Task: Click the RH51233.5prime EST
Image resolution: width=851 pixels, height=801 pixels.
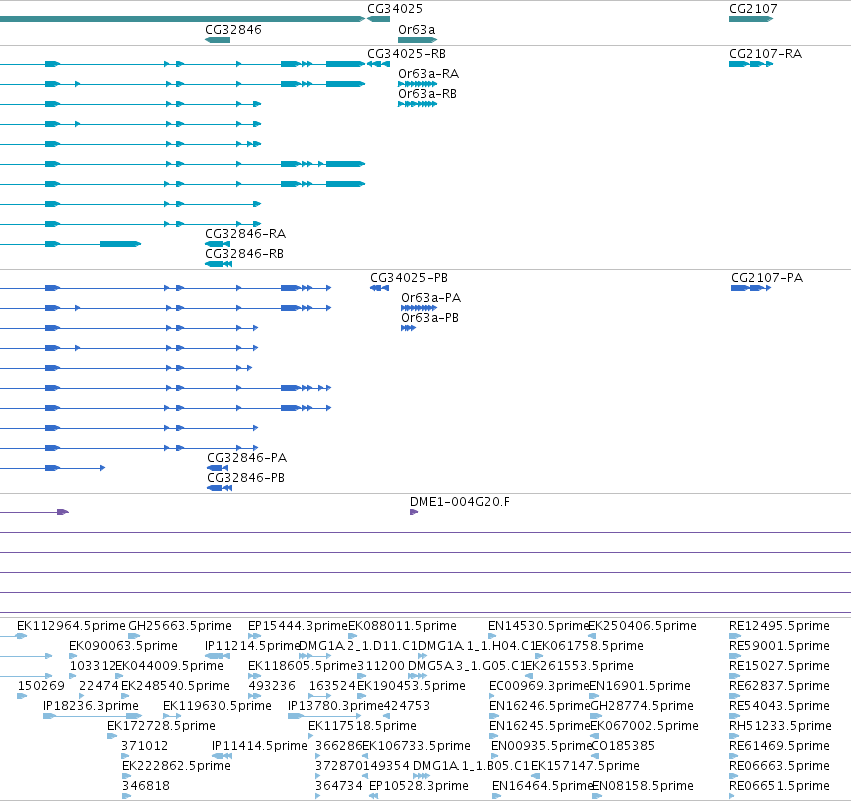Action: click(734, 736)
